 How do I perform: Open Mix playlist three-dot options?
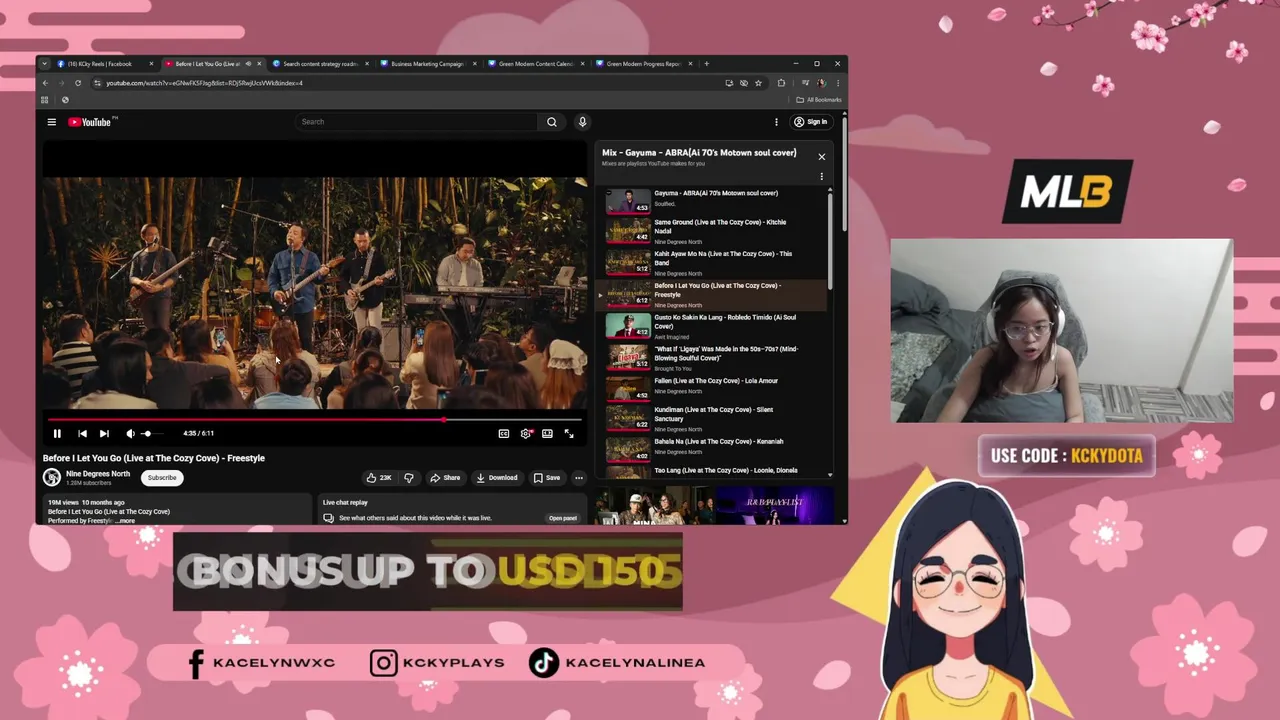tap(822, 177)
